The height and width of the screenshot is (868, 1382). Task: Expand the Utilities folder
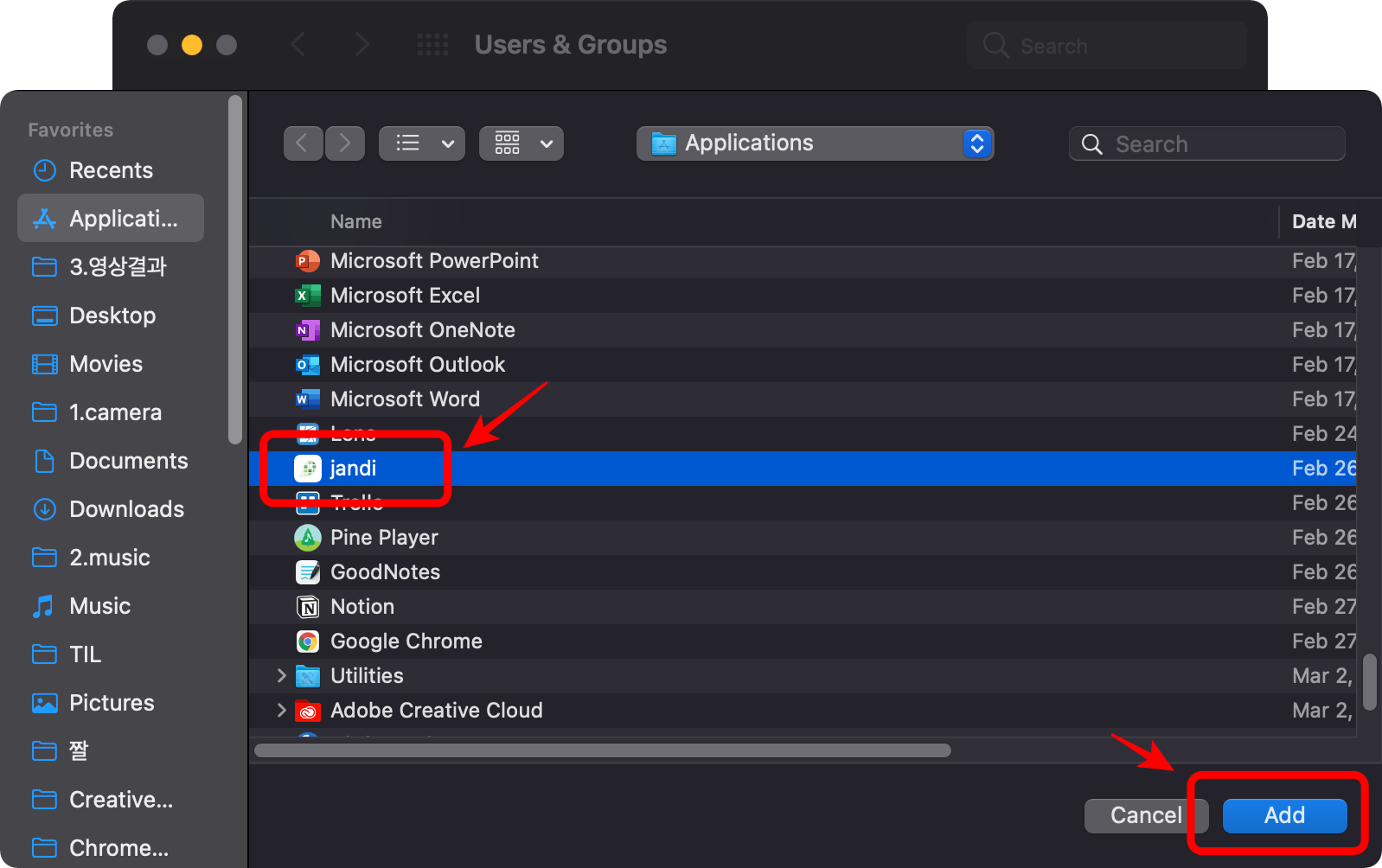click(x=281, y=676)
